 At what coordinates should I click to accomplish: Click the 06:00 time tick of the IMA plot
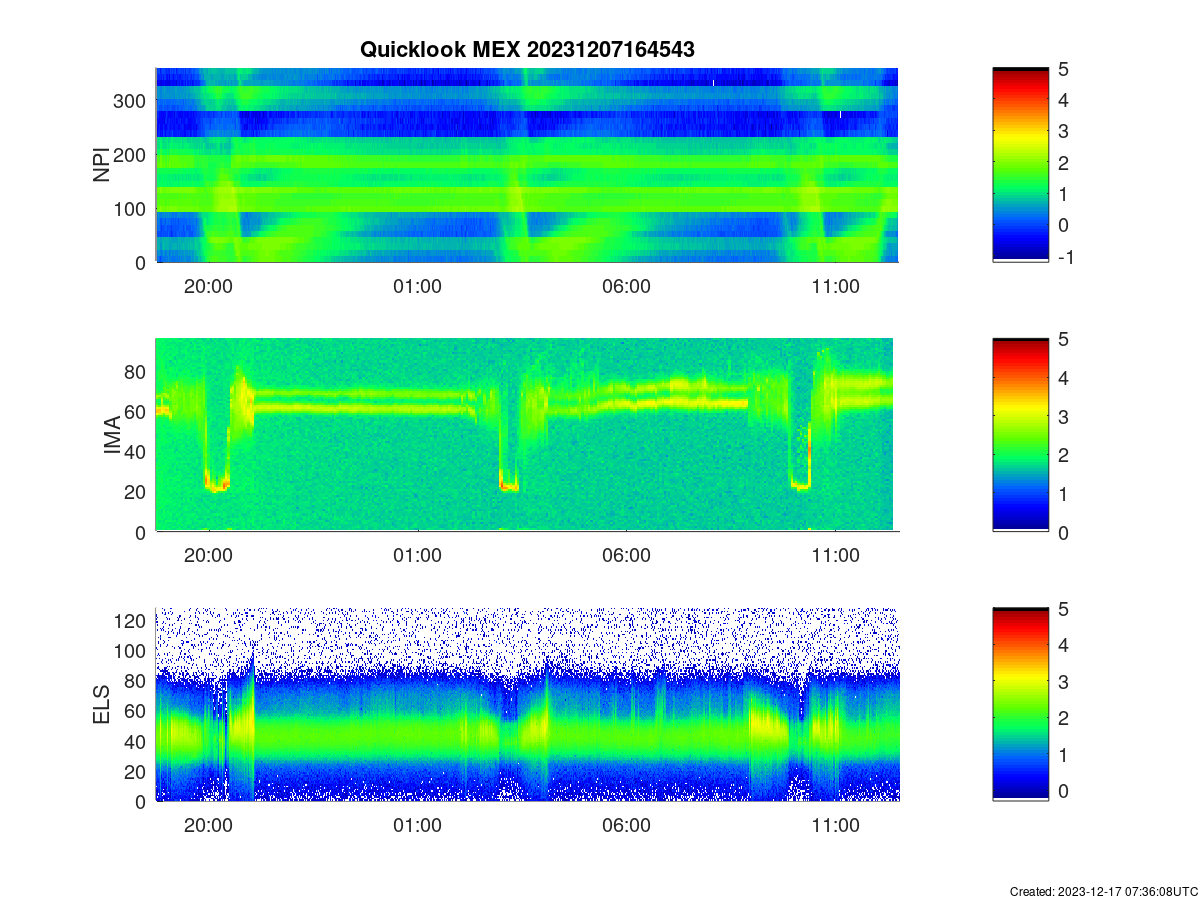coord(626,556)
